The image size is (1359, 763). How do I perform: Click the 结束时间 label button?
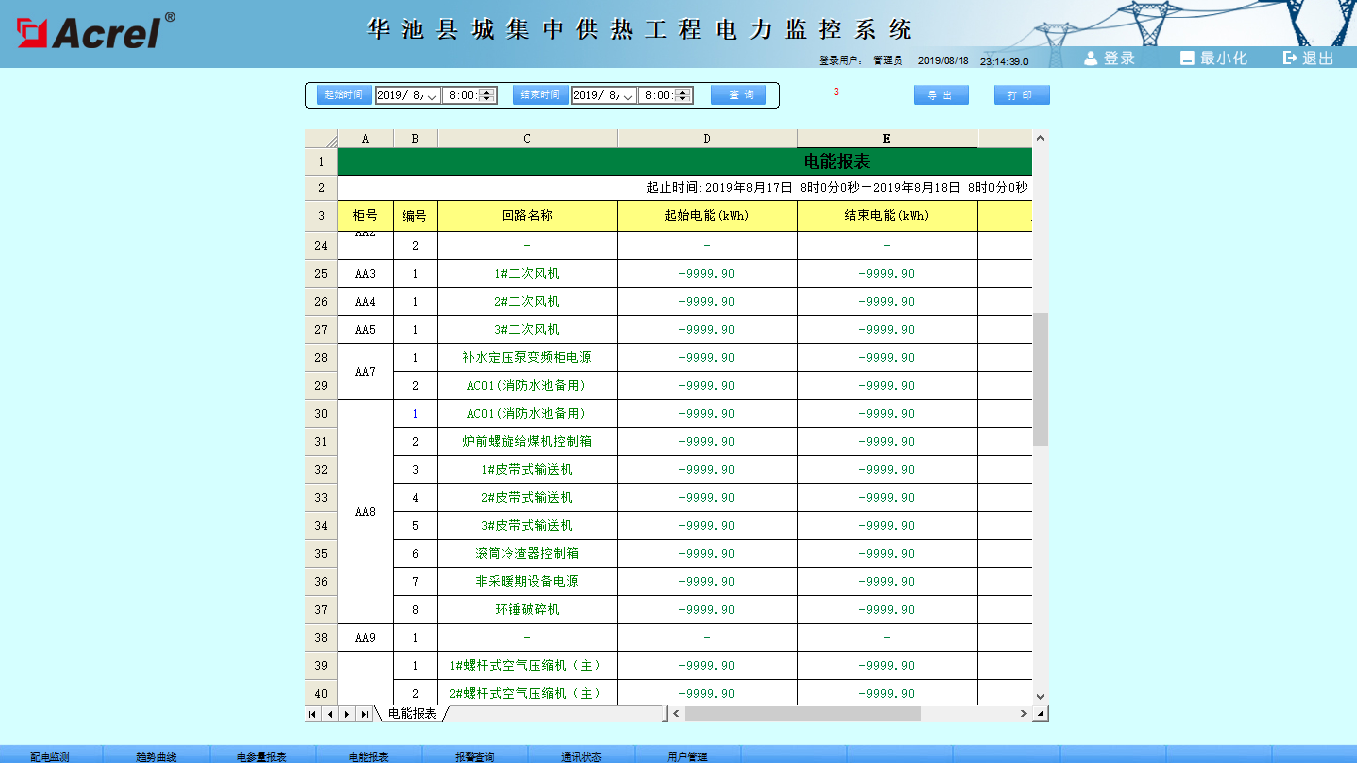pos(540,95)
